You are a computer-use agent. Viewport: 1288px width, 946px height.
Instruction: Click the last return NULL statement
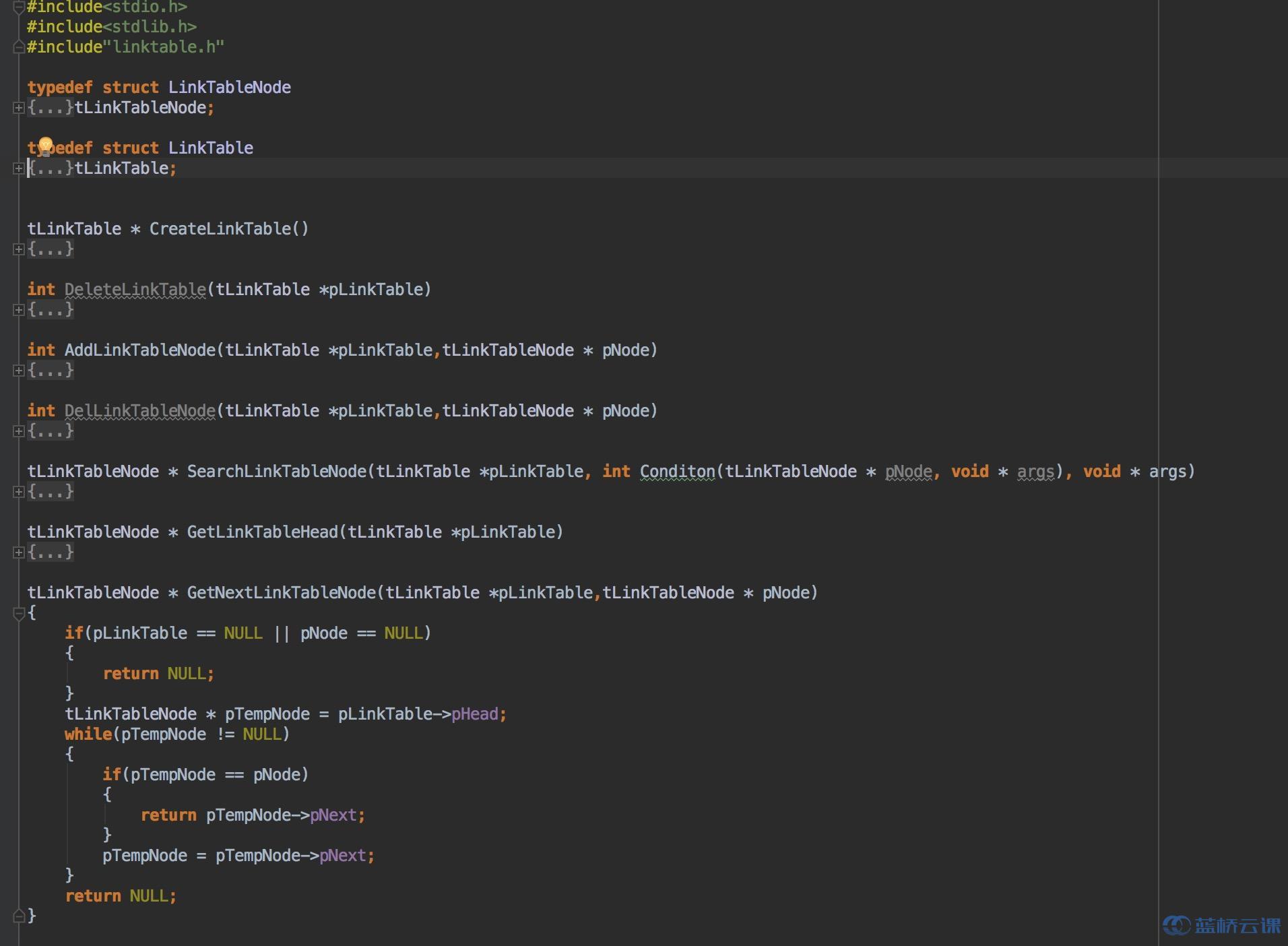[120, 896]
